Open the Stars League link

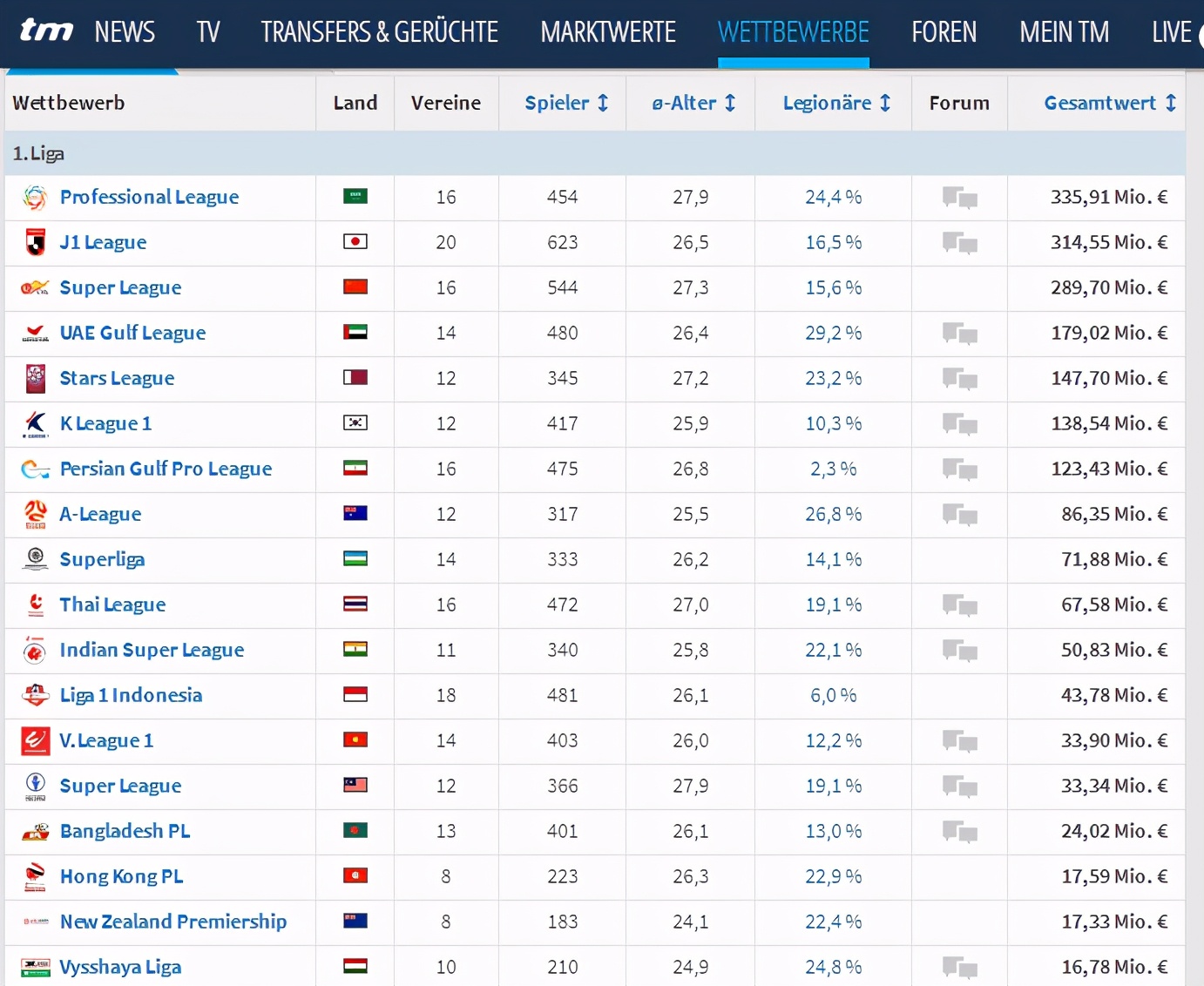pos(117,378)
